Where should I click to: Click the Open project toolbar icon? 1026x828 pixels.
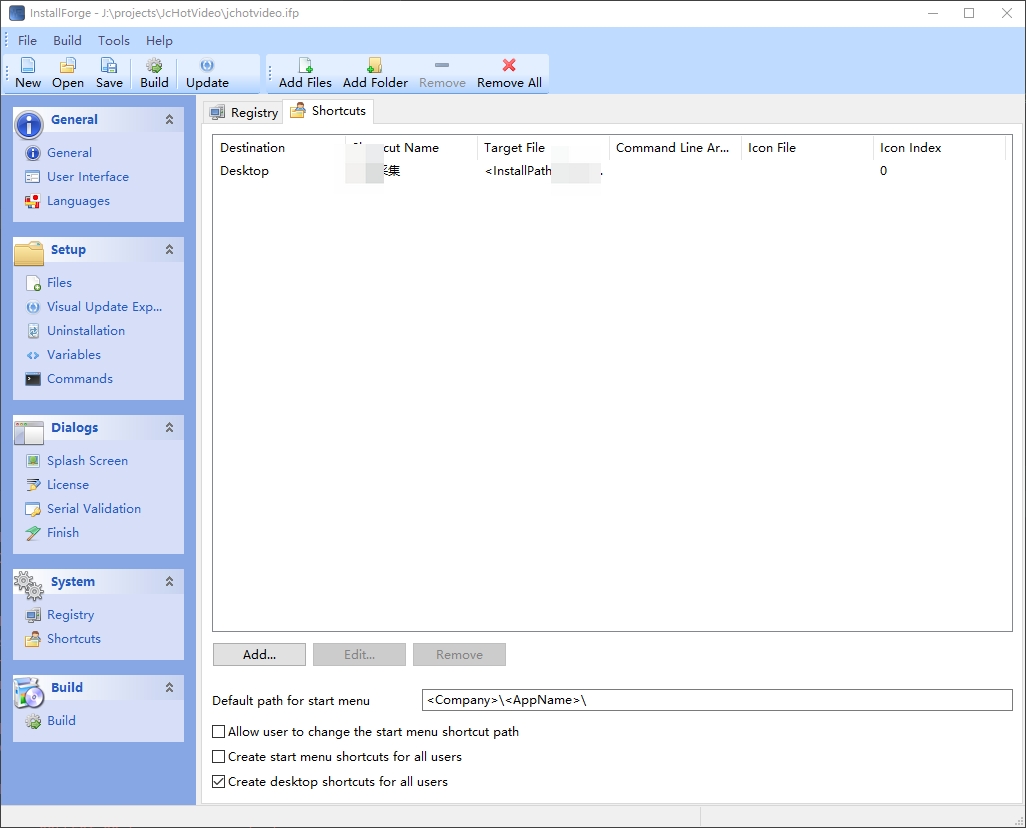[x=68, y=65]
